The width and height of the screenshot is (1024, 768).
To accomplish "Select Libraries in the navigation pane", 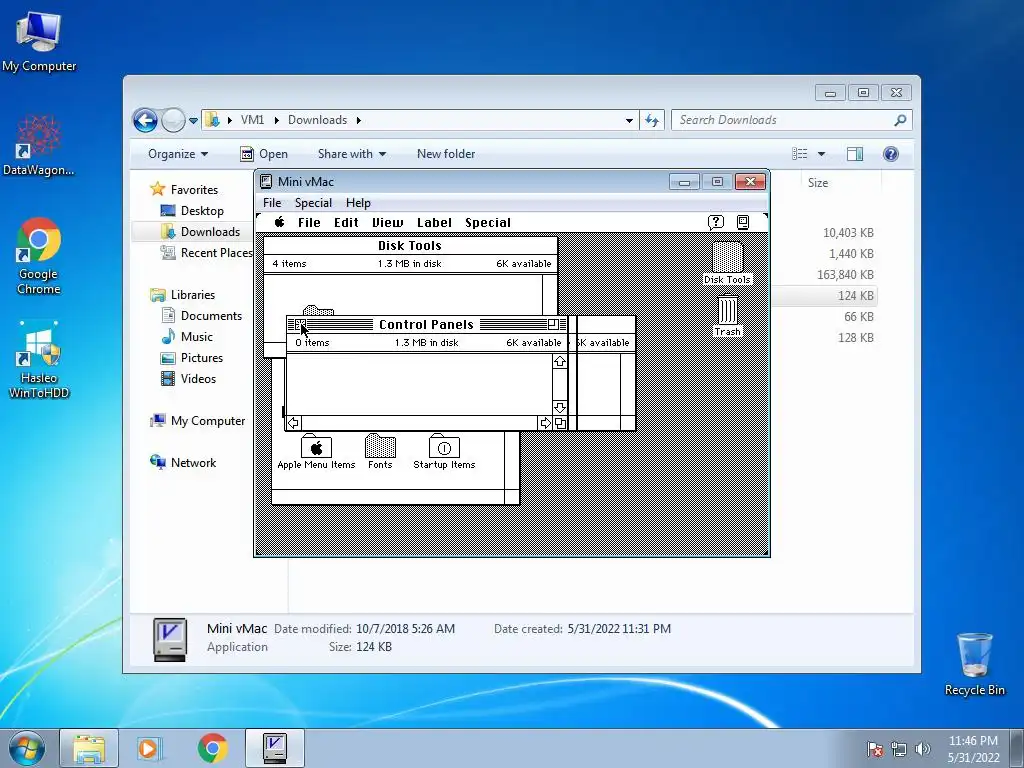I will point(193,295).
